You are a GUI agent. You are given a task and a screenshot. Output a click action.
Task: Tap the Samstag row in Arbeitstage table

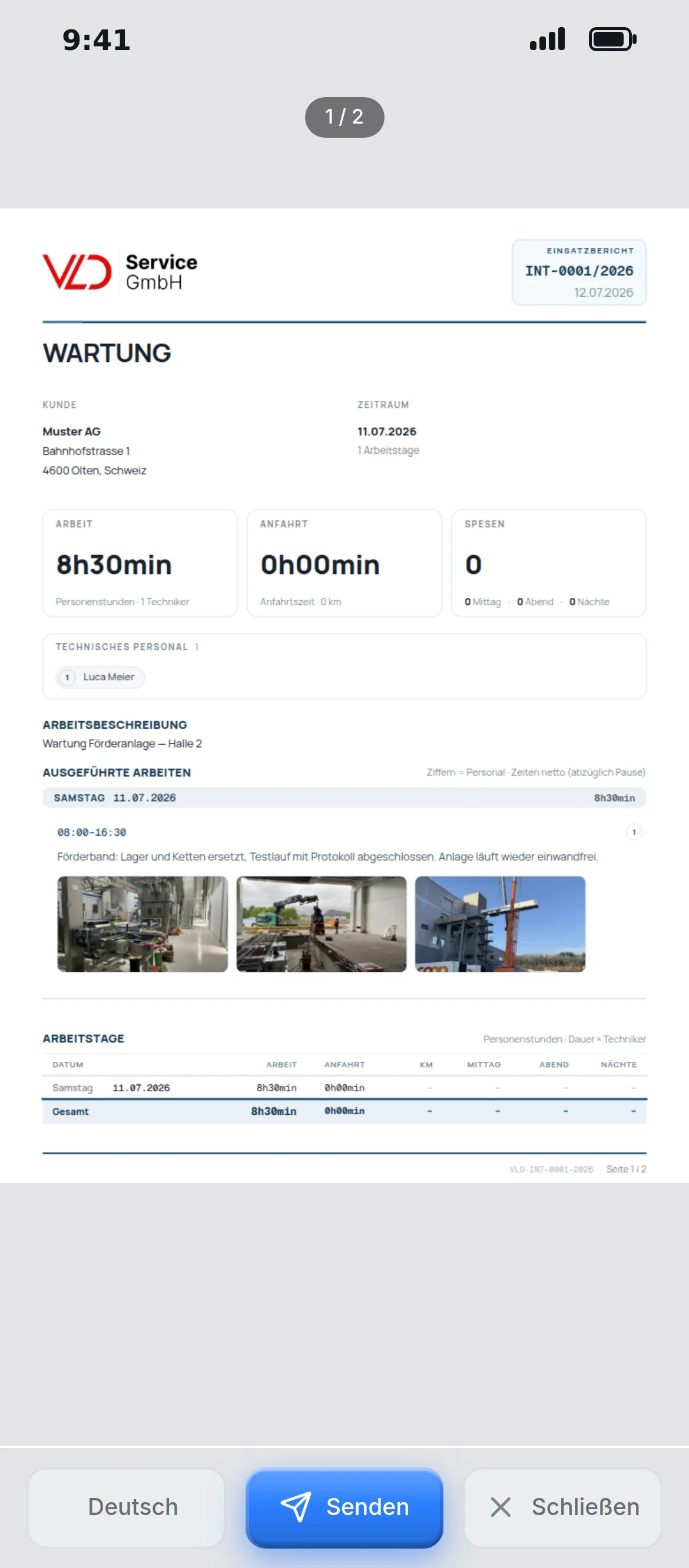point(344,1087)
